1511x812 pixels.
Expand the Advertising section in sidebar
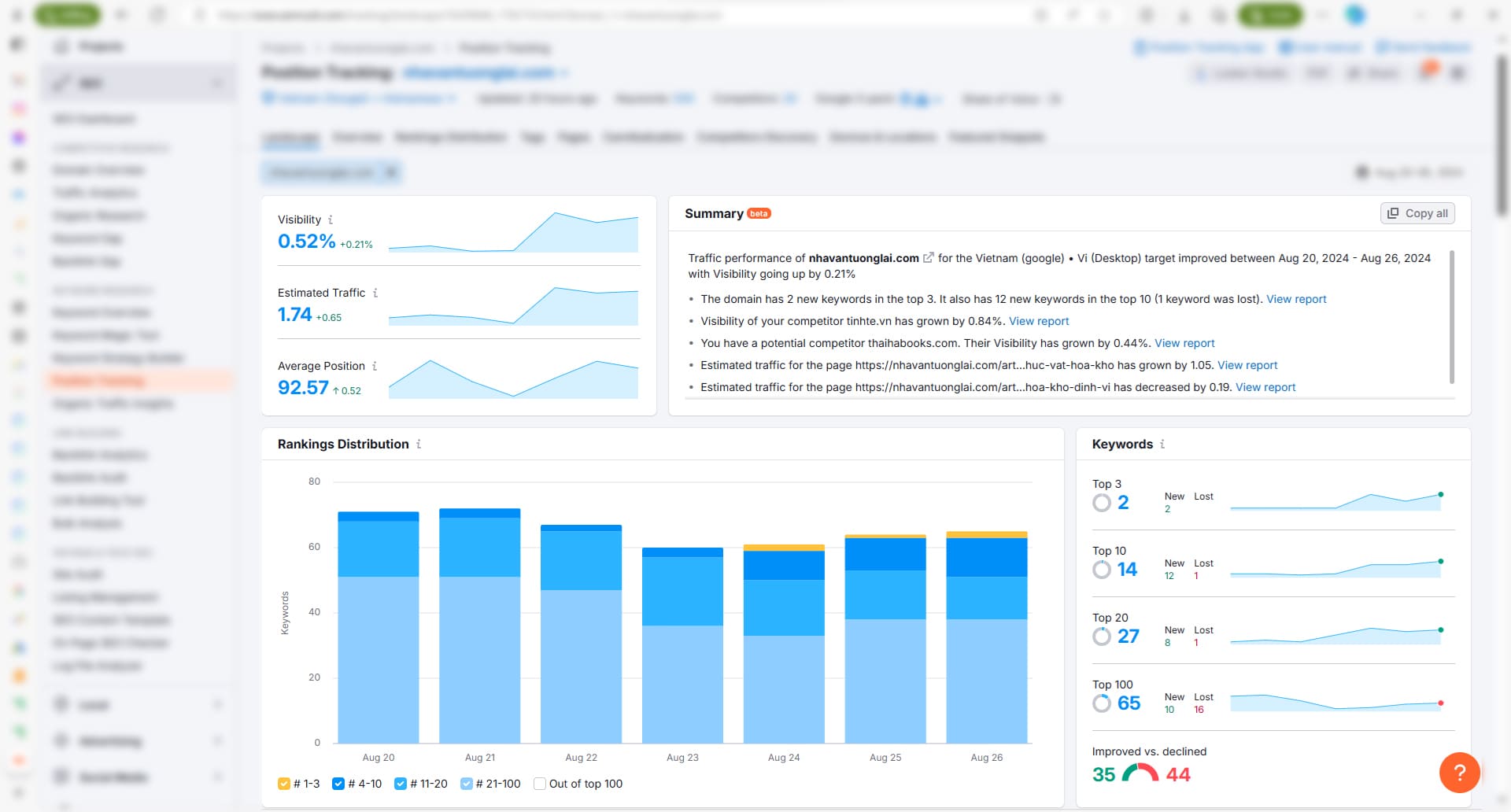(217, 741)
